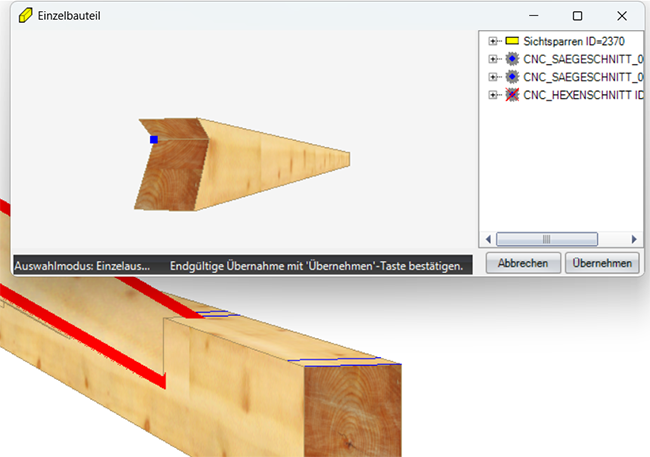650x457 pixels.
Task: Click the tree's horizontal scrollbar thumb
Action: point(546,240)
